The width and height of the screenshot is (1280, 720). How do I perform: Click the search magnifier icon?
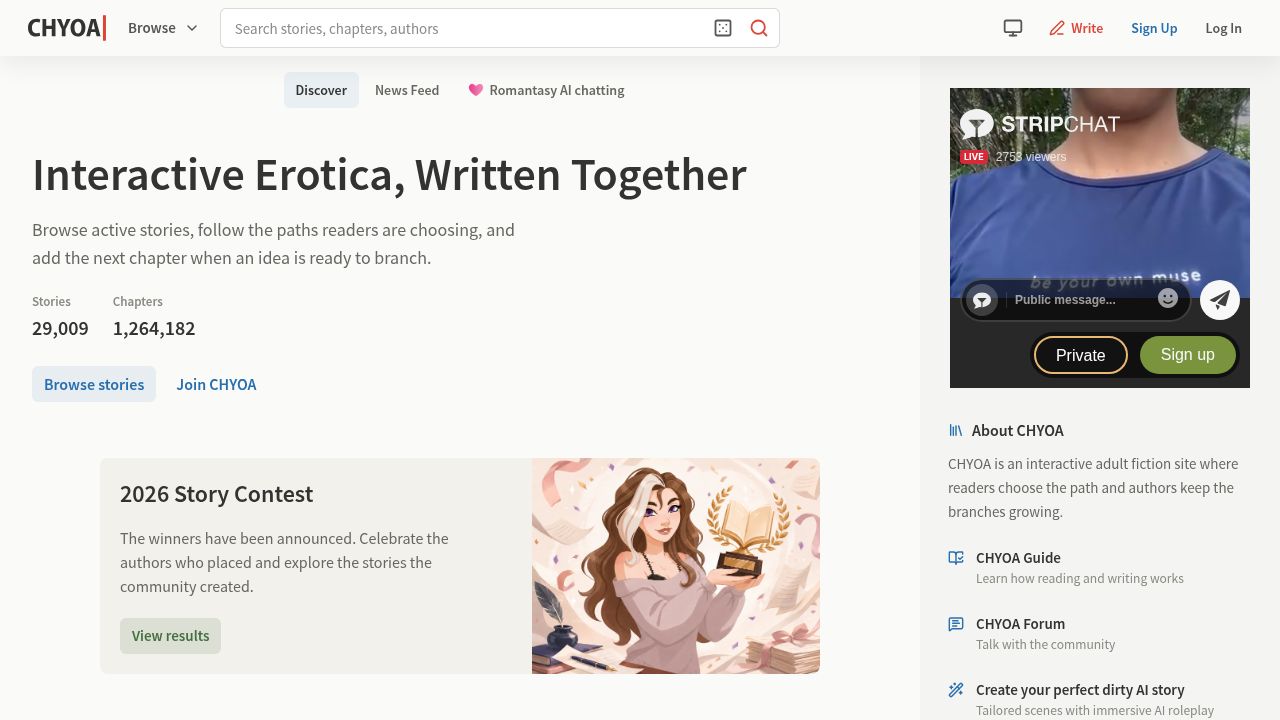tap(759, 28)
